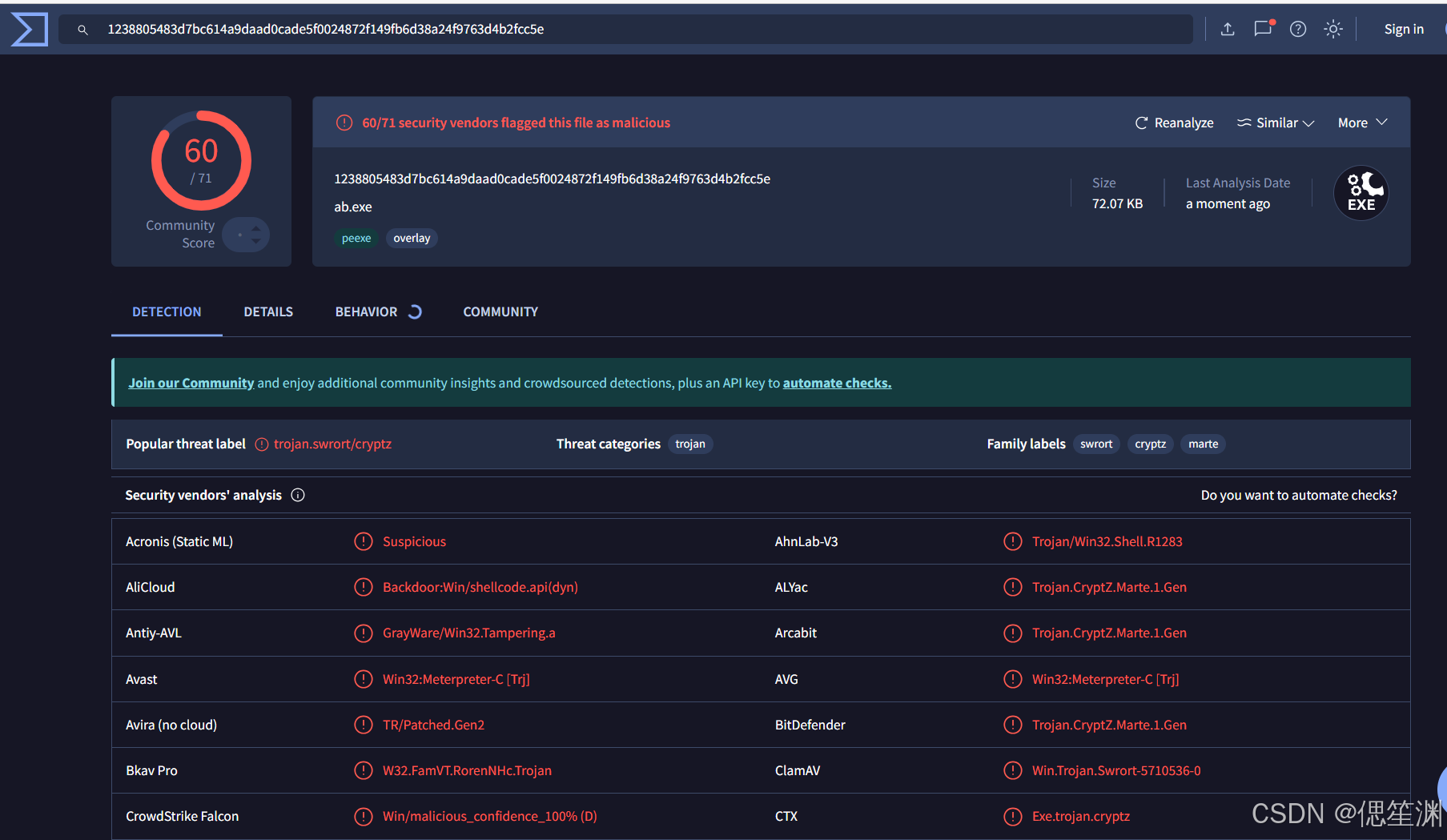Screen dimensions: 1447x840
Task: Click the alert icon beside Trojan/Win32.Shell.R1283
Action: 1013,541
